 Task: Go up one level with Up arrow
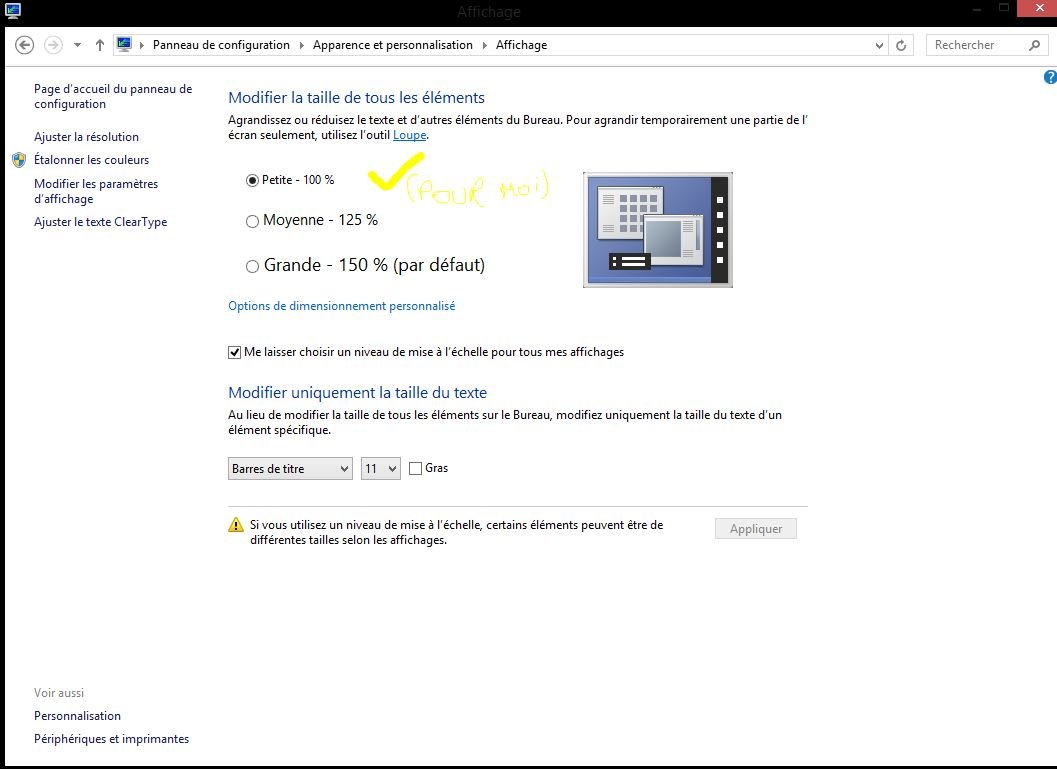point(100,45)
